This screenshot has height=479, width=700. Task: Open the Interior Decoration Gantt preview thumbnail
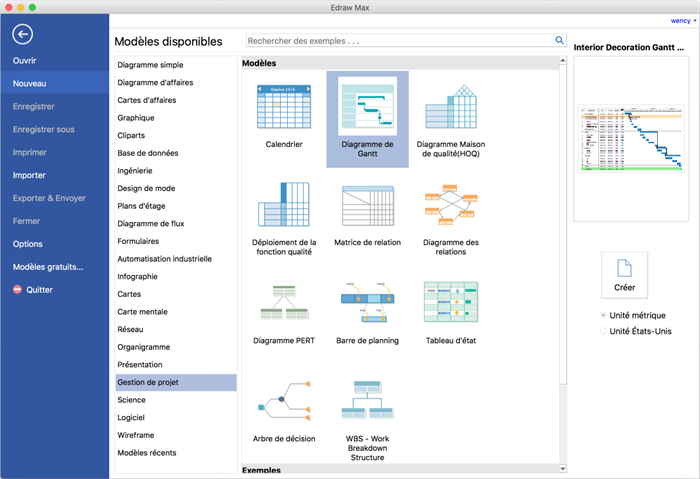[x=631, y=138]
